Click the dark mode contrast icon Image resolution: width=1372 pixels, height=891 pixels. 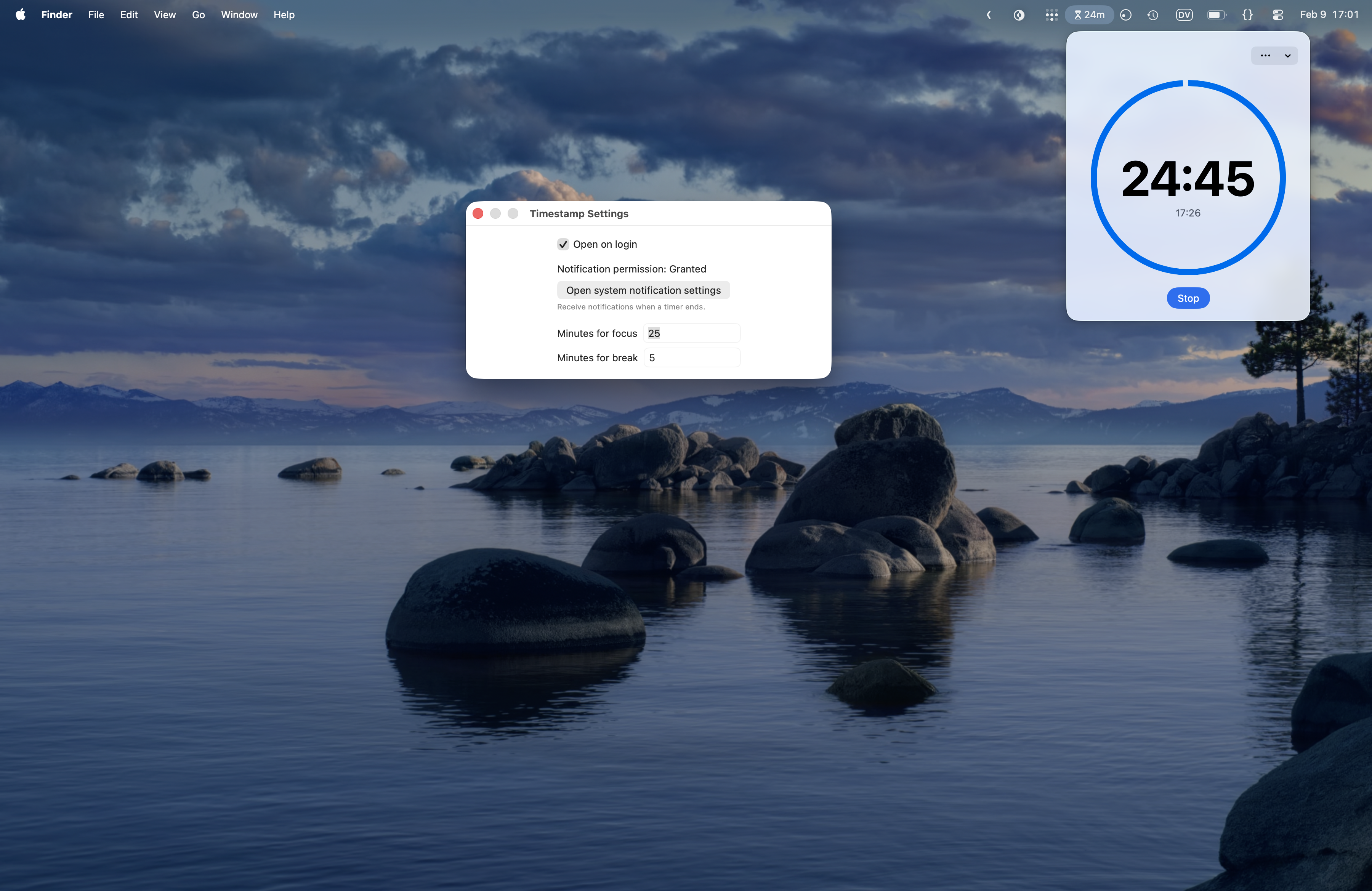tap(1019, 14)
